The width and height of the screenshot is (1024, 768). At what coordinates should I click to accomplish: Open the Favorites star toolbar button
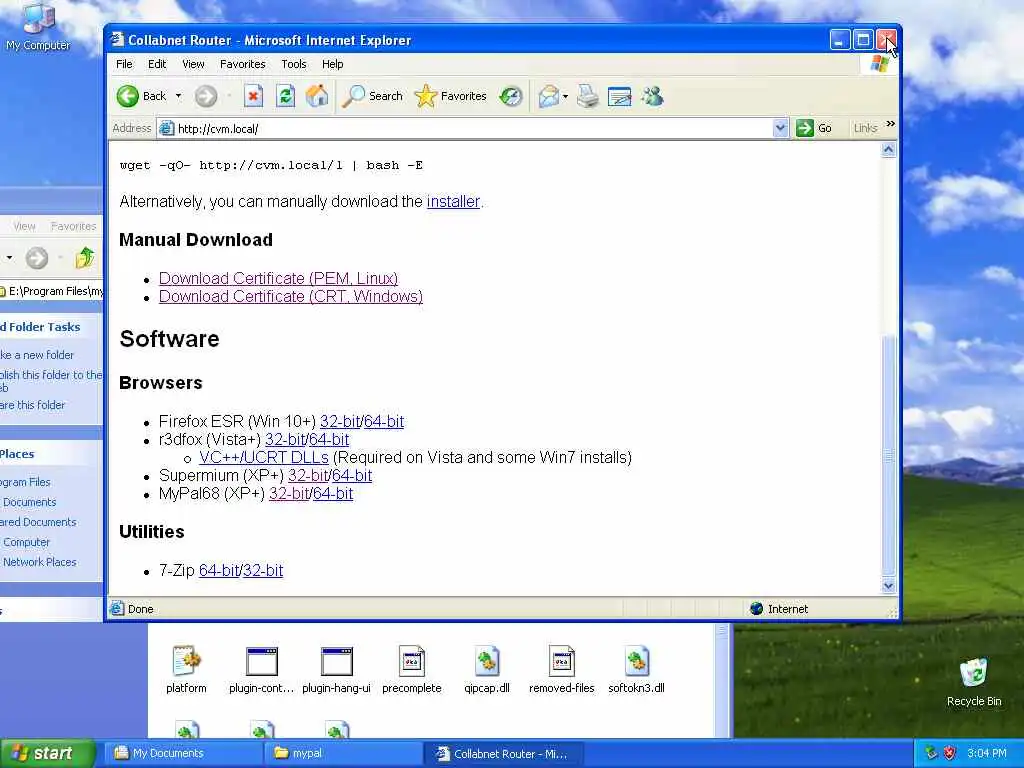pyautogui.click(x=451, y=96)
